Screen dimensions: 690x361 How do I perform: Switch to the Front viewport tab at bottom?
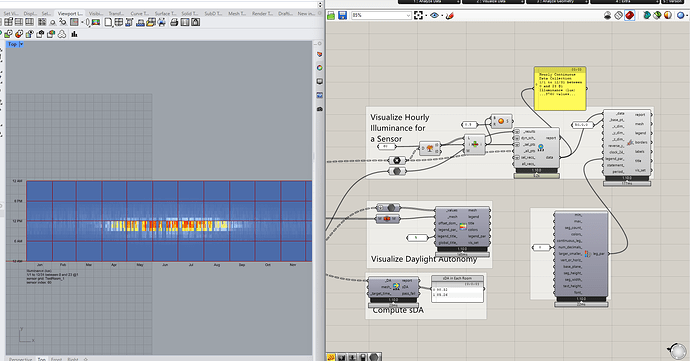tap(56, 359)
